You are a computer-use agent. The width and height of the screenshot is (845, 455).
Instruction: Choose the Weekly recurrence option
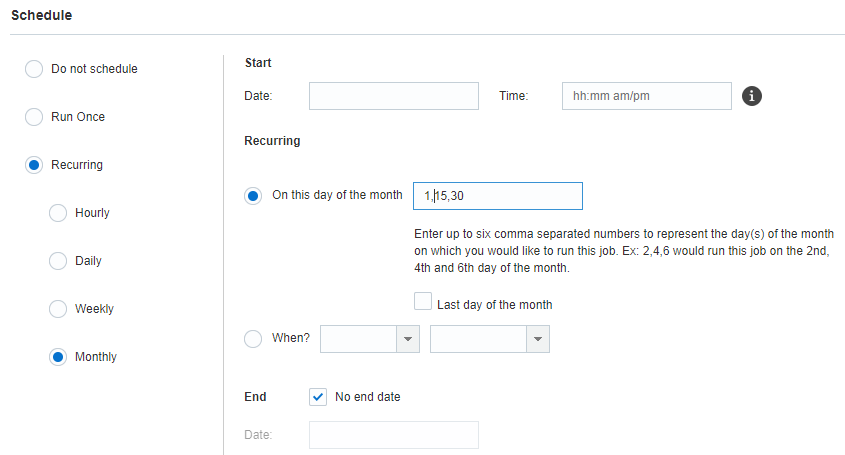[x=58, y=309]
